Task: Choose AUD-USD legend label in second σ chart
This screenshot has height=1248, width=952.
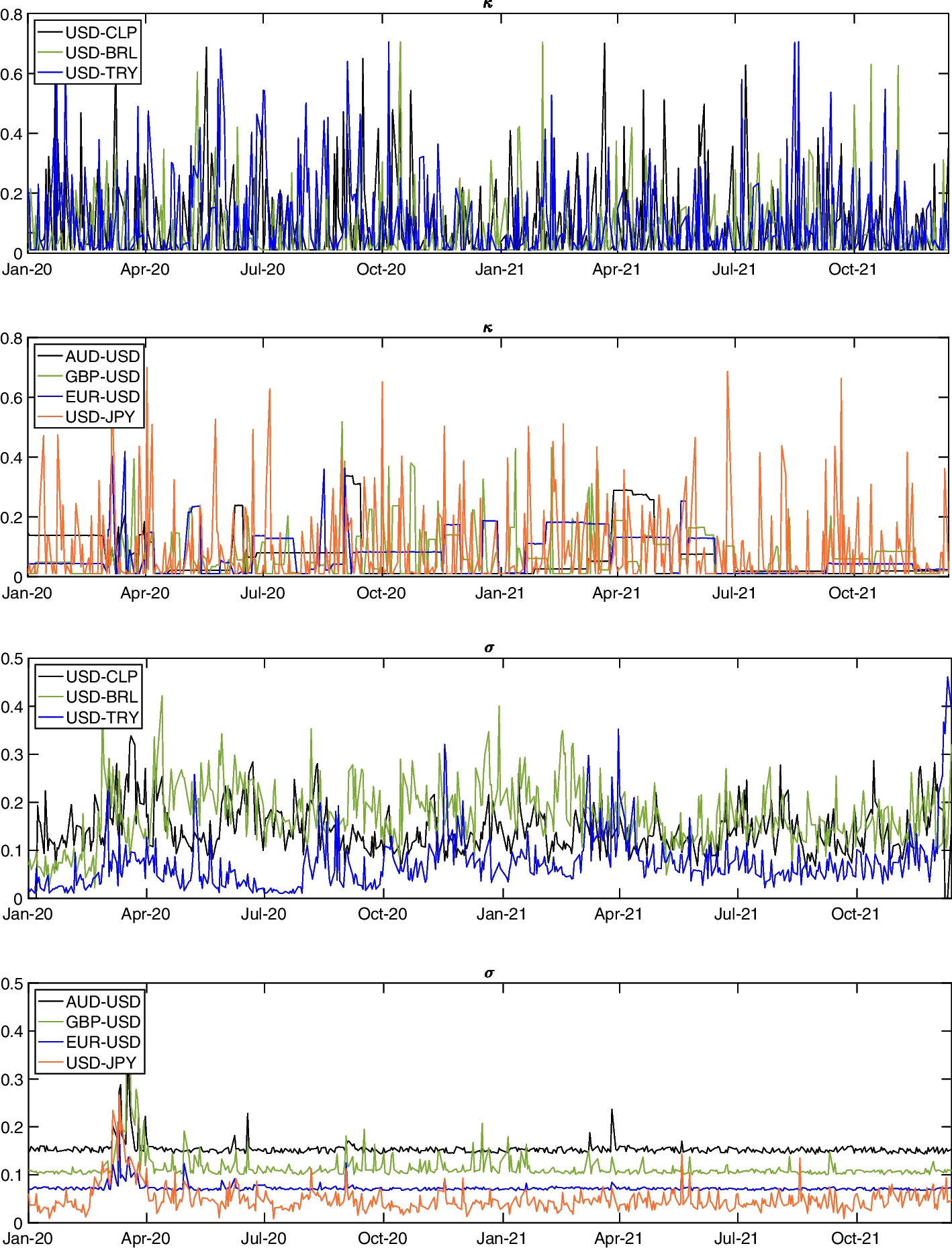Action: coord(103,1001)
